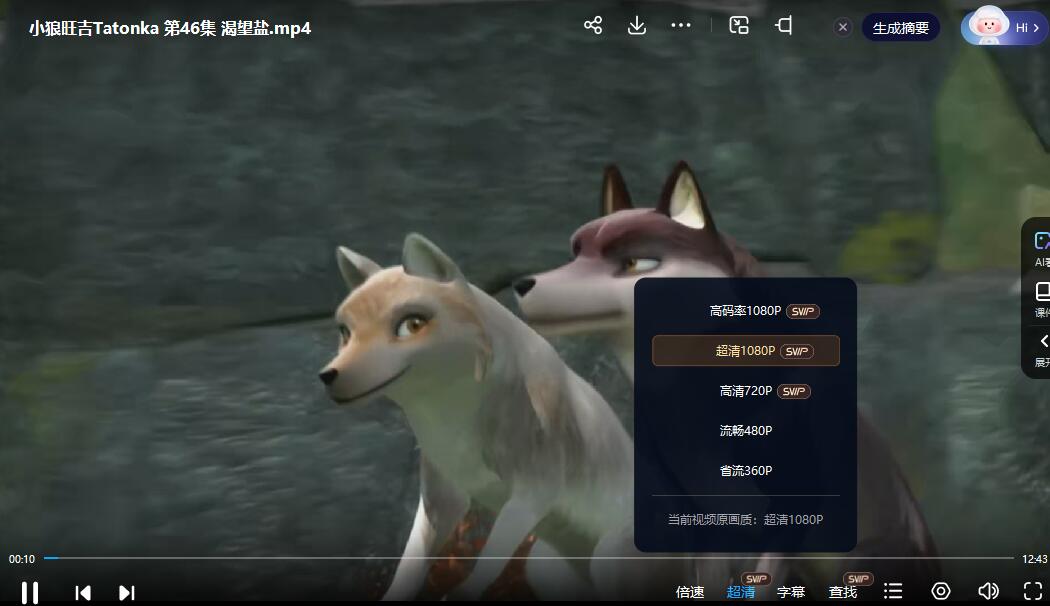This screenshot has height=606, width=1050.
Task: Open the circular player settings icon
Action: pos(941,591)
